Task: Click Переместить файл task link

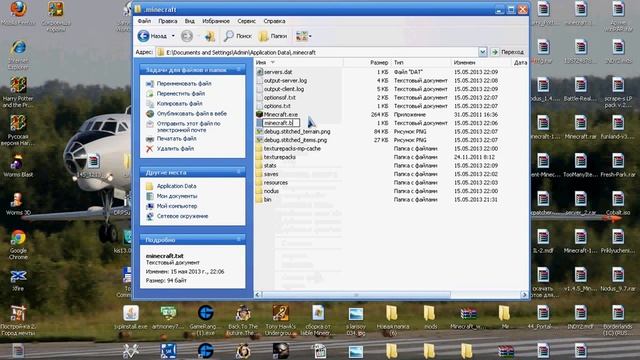Action: (181, 93)
